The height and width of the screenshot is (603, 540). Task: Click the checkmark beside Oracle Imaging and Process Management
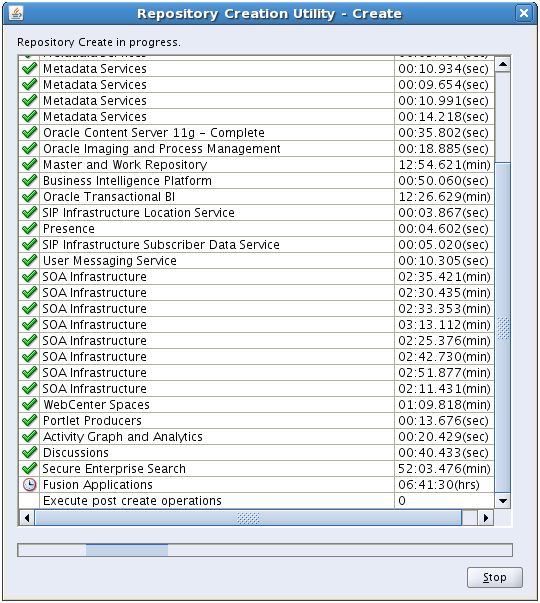click(x=30, y=148)
